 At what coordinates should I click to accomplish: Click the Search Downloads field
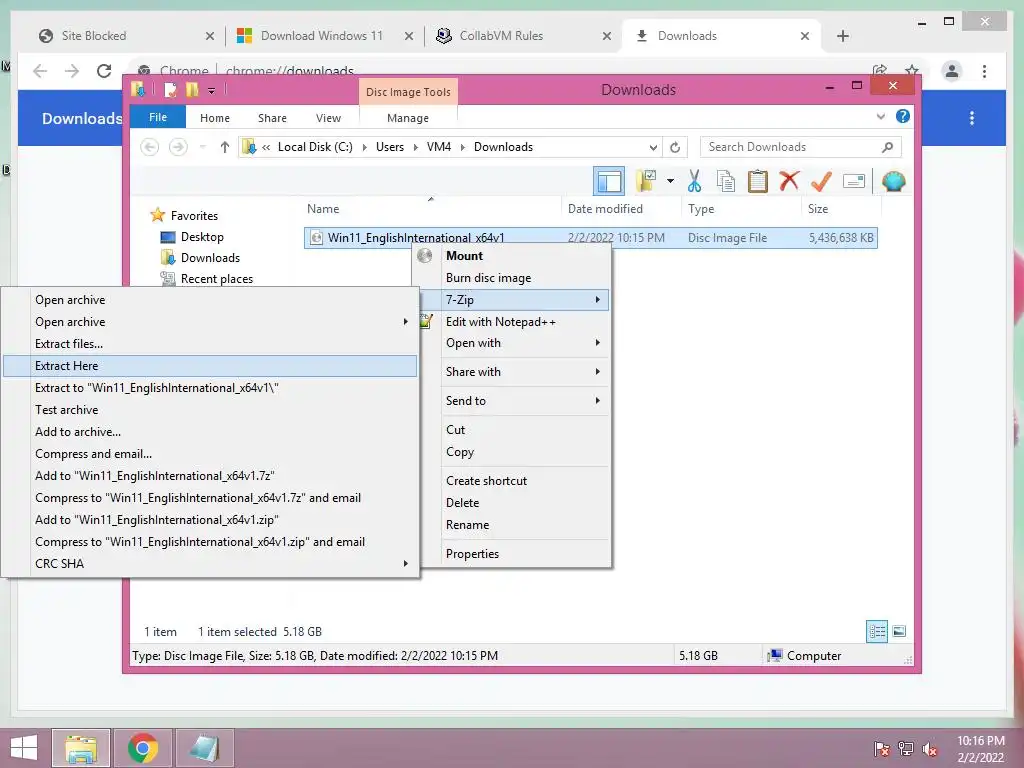click(x=800, y=147)
